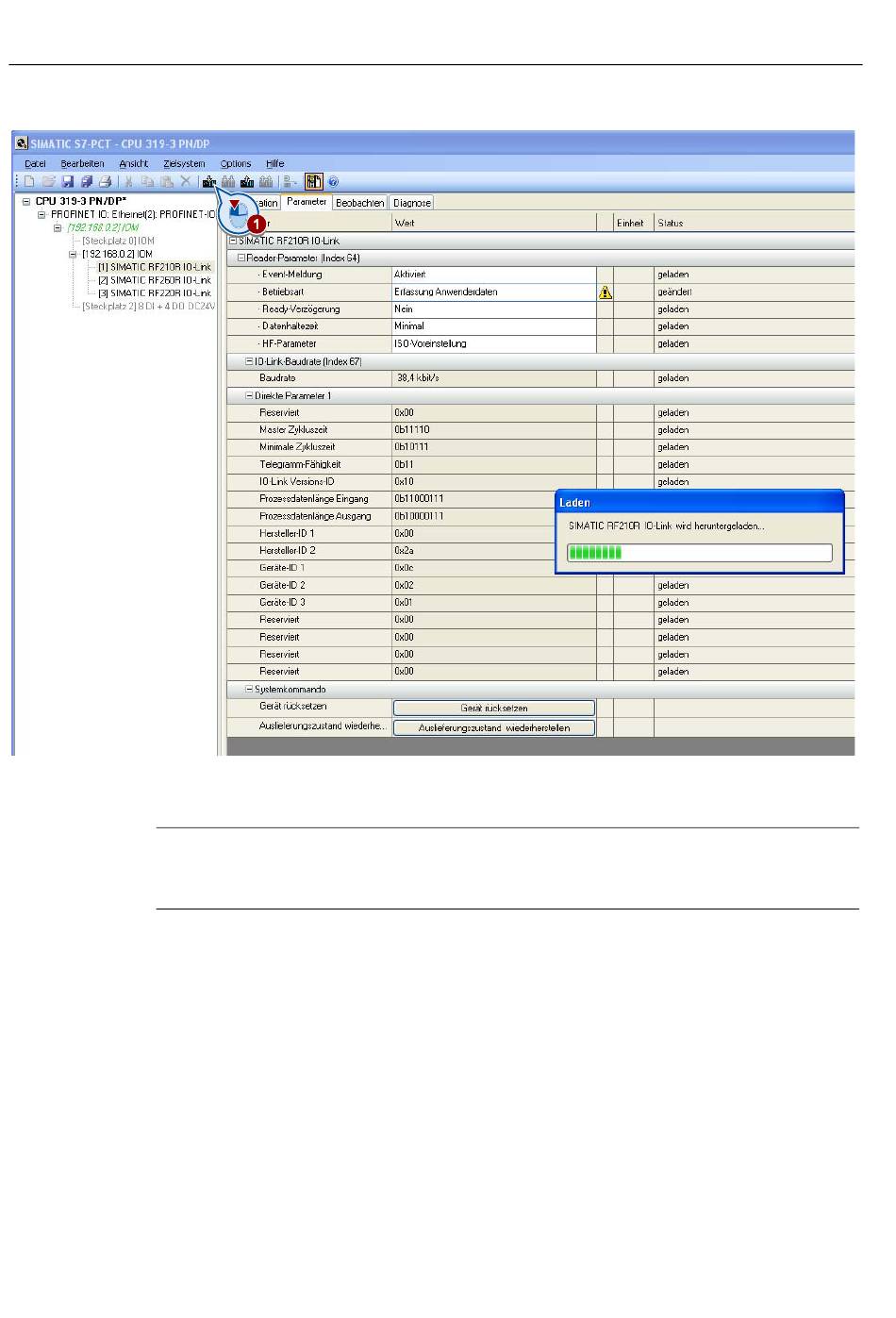Switch to the Parameter tab
The image size is (896, 1318).
click(x=307, y=201)
